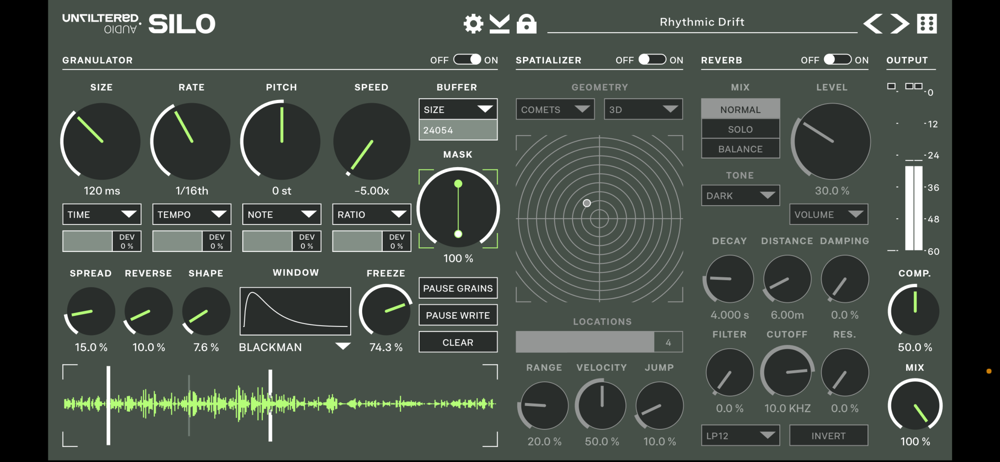This screenshot has height=462, width=1000.
Task: Click the spatializer RANGE knob
Action: click(x=544, y=406)
